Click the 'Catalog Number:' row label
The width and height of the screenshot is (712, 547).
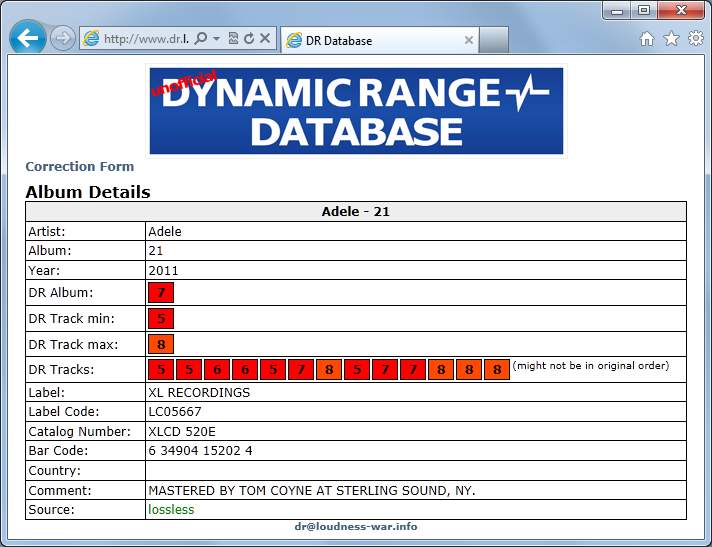[x=79, y=431]
